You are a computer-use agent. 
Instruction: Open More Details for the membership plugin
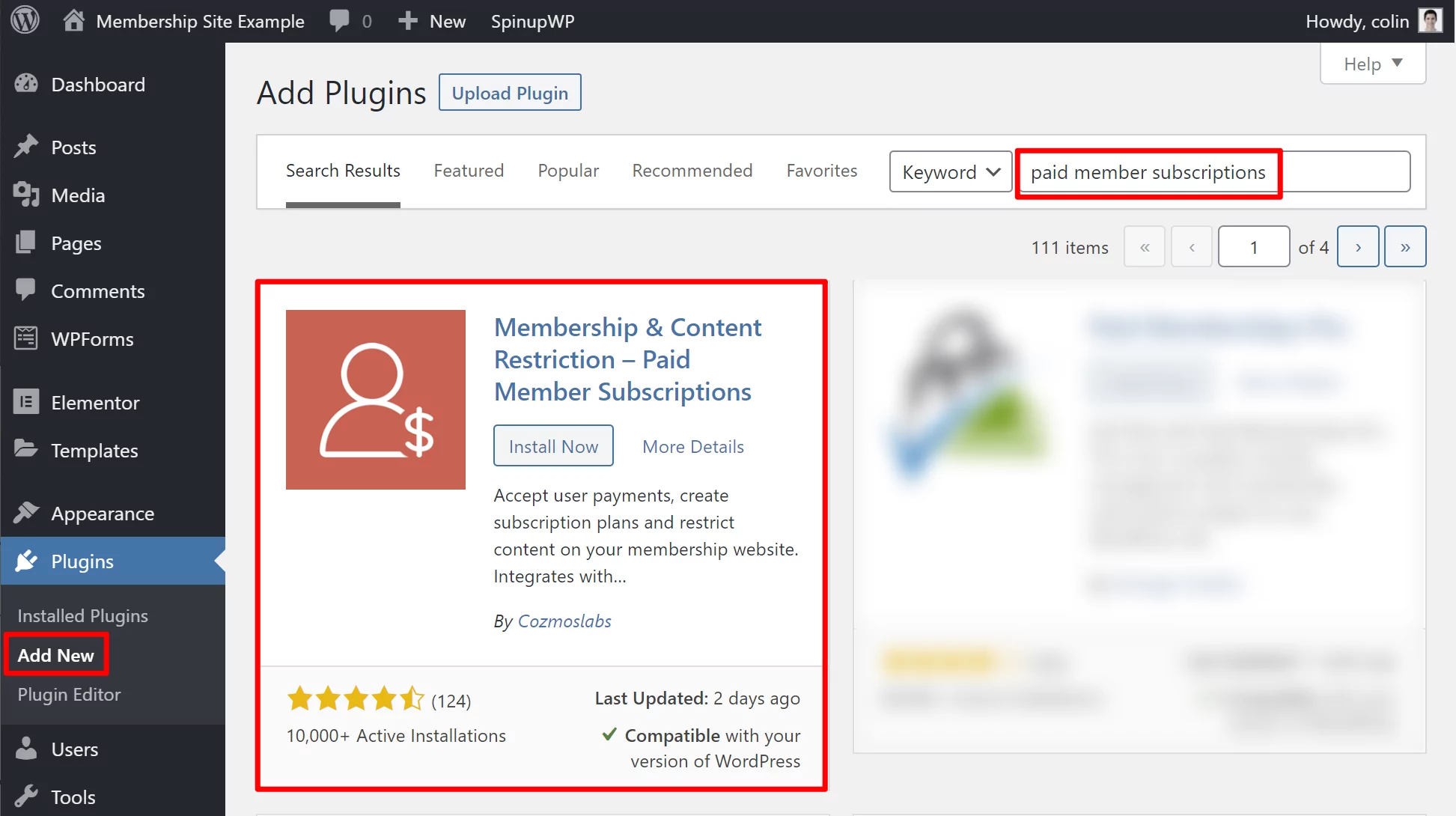pyautogui.click(x=693, y=447)
